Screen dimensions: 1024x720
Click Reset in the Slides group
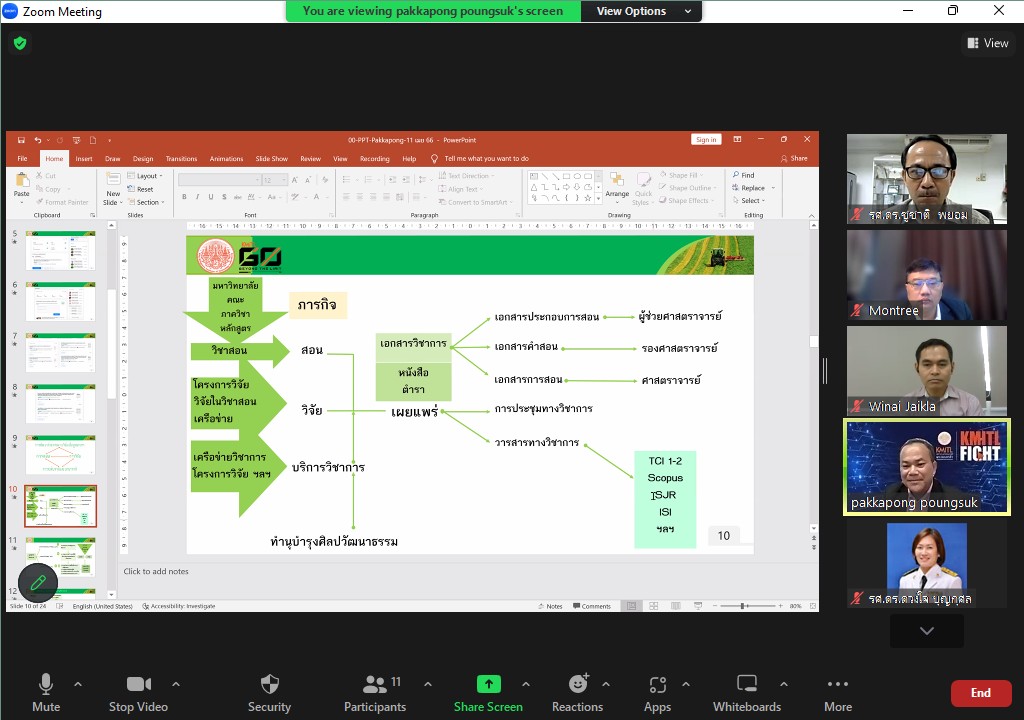140,189
